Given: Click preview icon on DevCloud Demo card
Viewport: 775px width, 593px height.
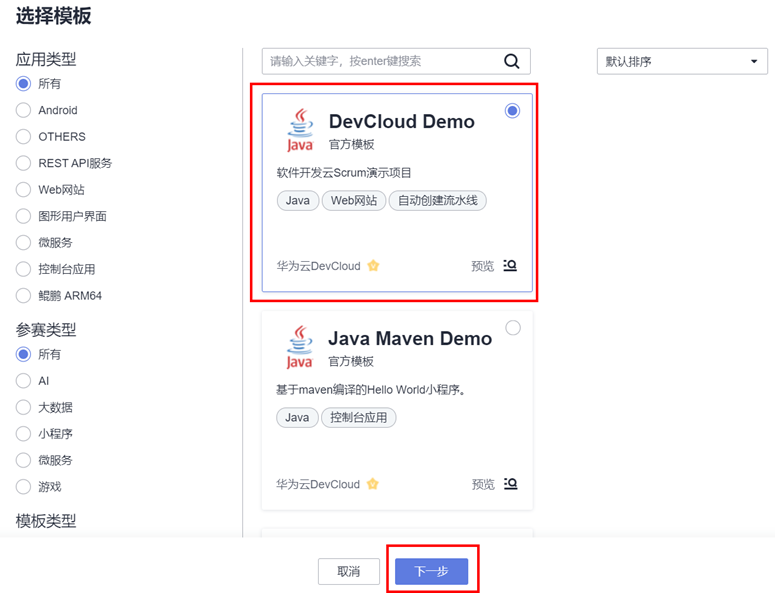Looking at the screenshot, I should point(510,265).
